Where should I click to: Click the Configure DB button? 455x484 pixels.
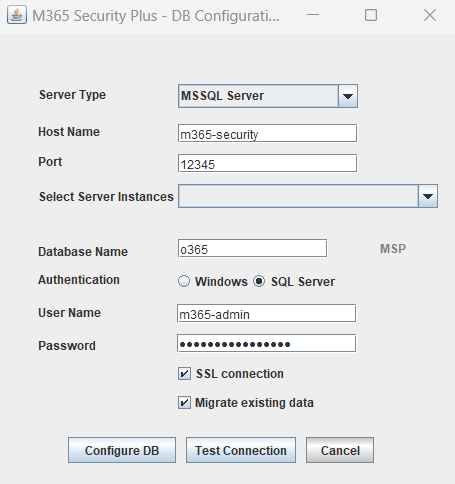(x=122, y=450)
